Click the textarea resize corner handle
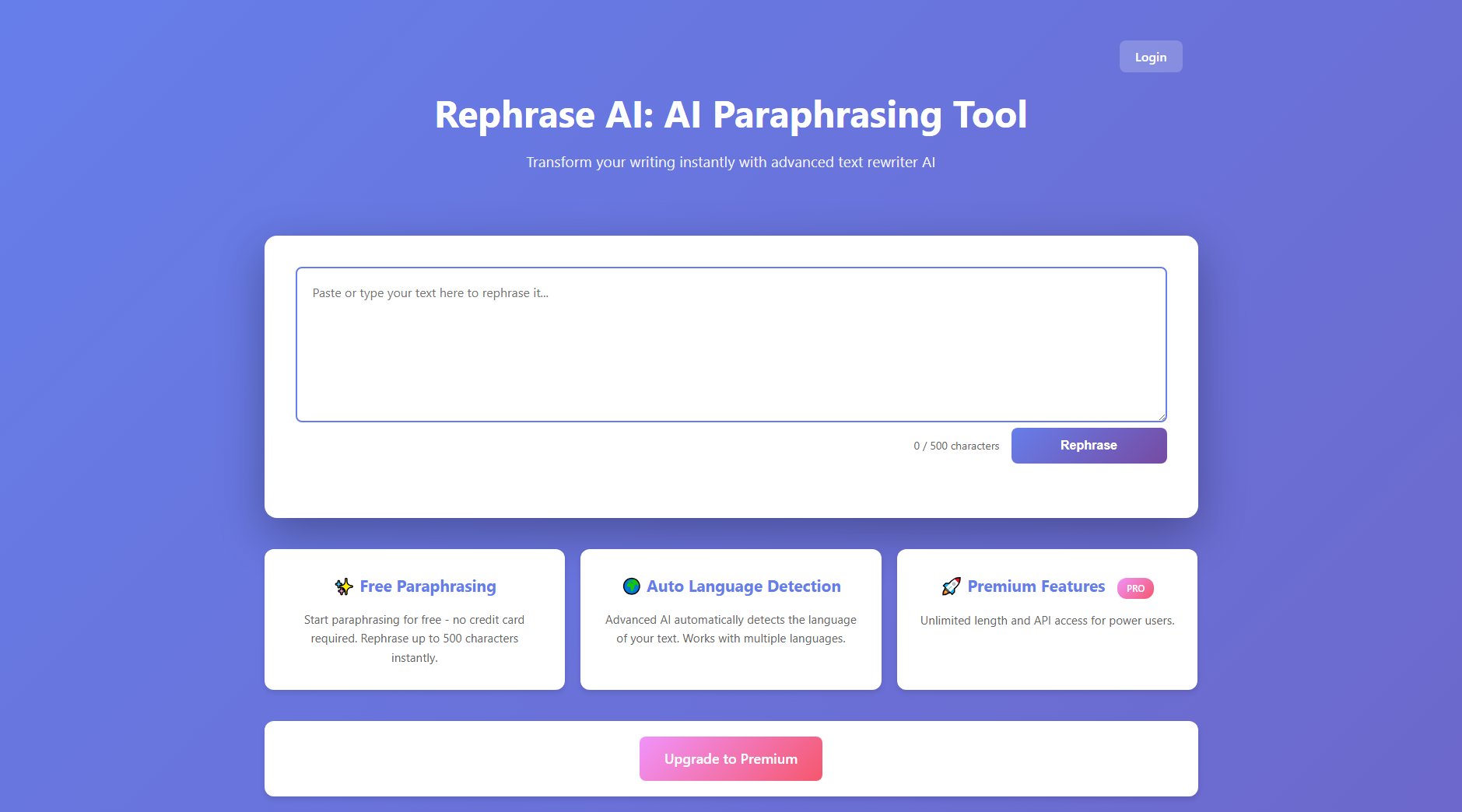Image resolution: width=1462 pixels, height=812 pixels. click(1162, 417)
